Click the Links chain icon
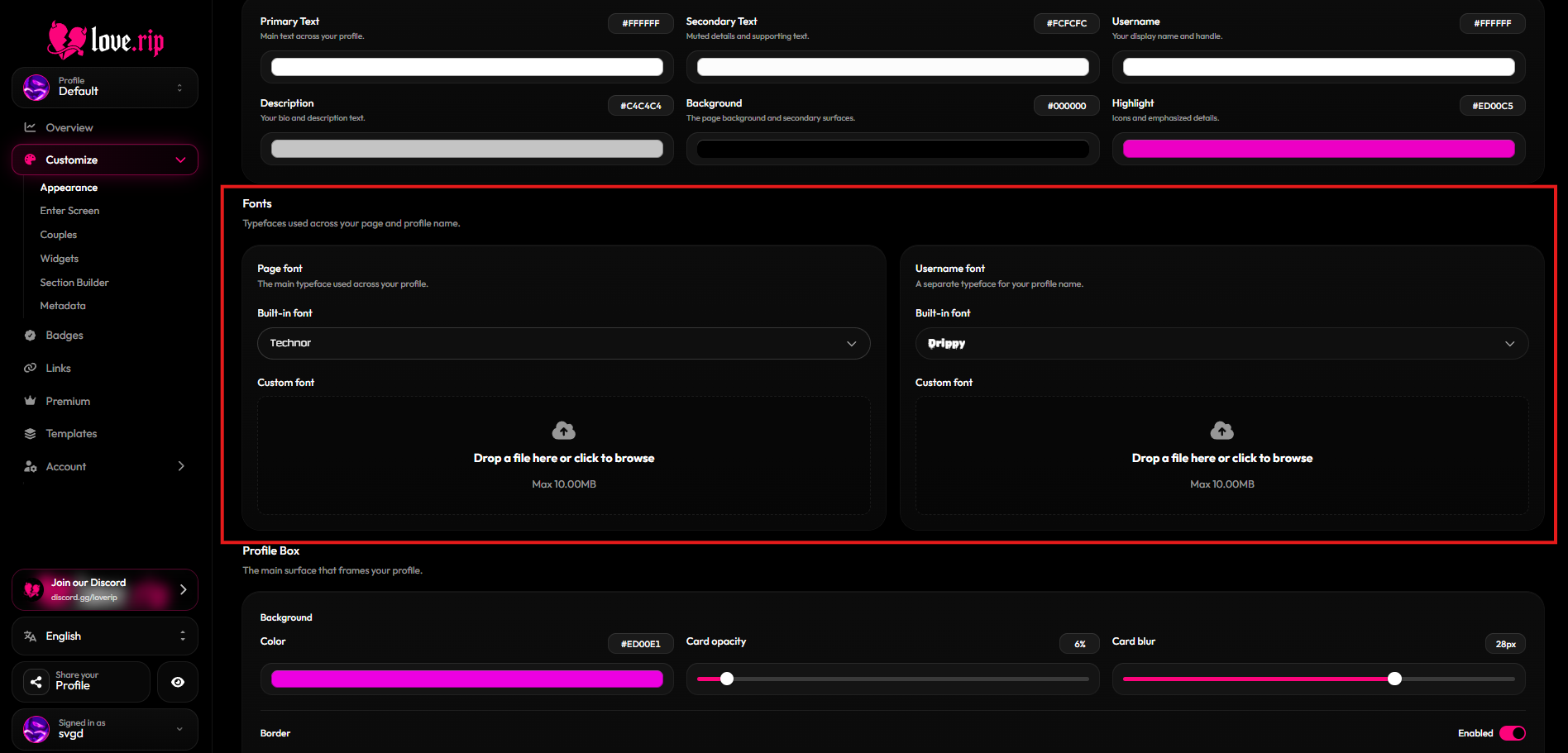 click(x=31, y=368)
